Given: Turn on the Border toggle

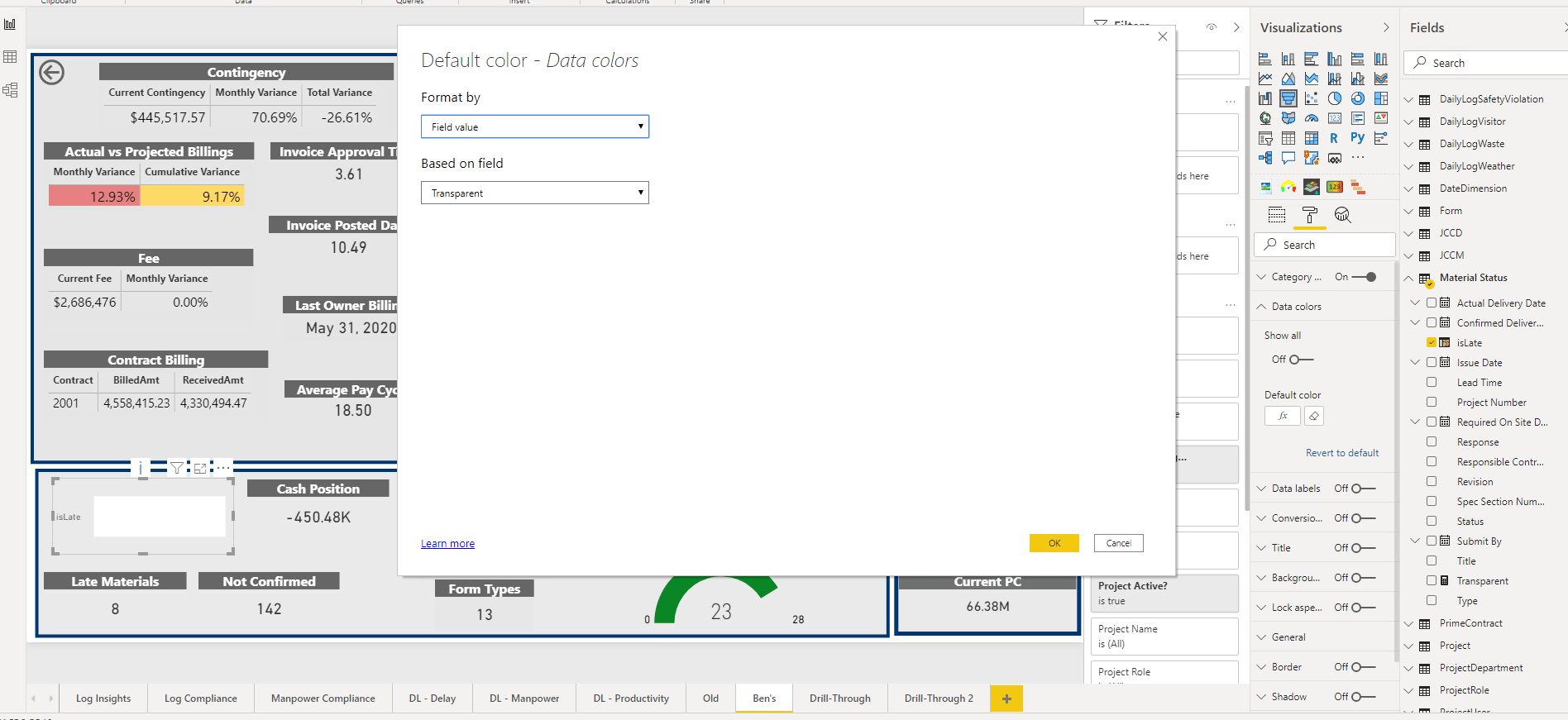Looking at the screenshot, I should [x=1363, y=667].
